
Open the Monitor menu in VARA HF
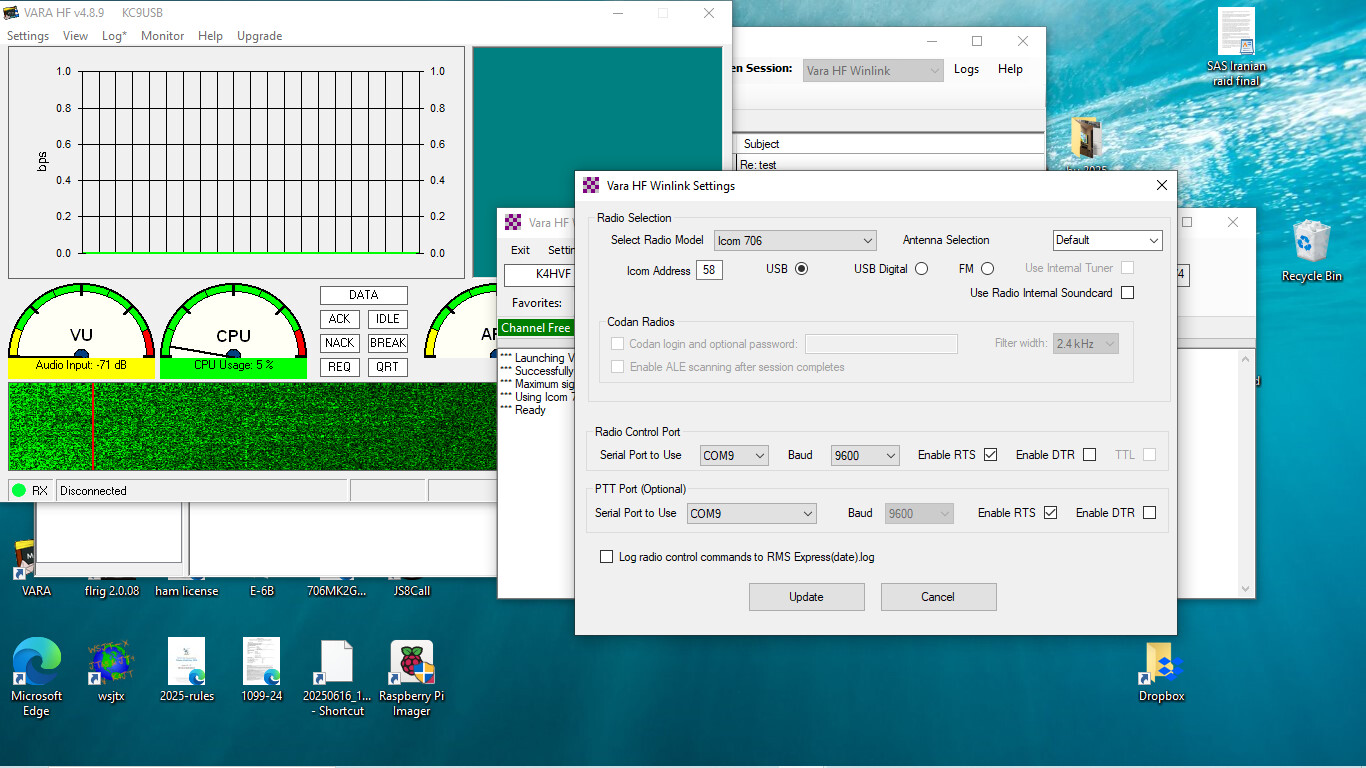[x=162, y=36]
